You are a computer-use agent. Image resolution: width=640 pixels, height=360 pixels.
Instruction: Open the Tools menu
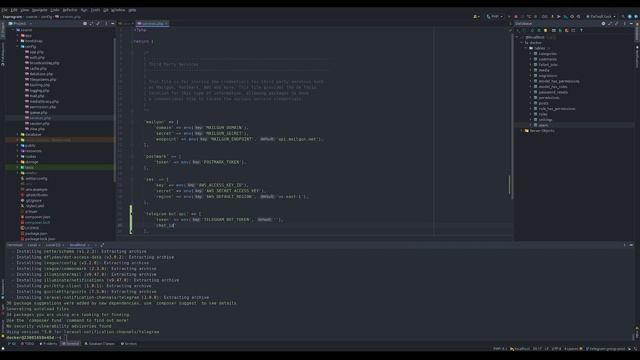pos(95,10)
